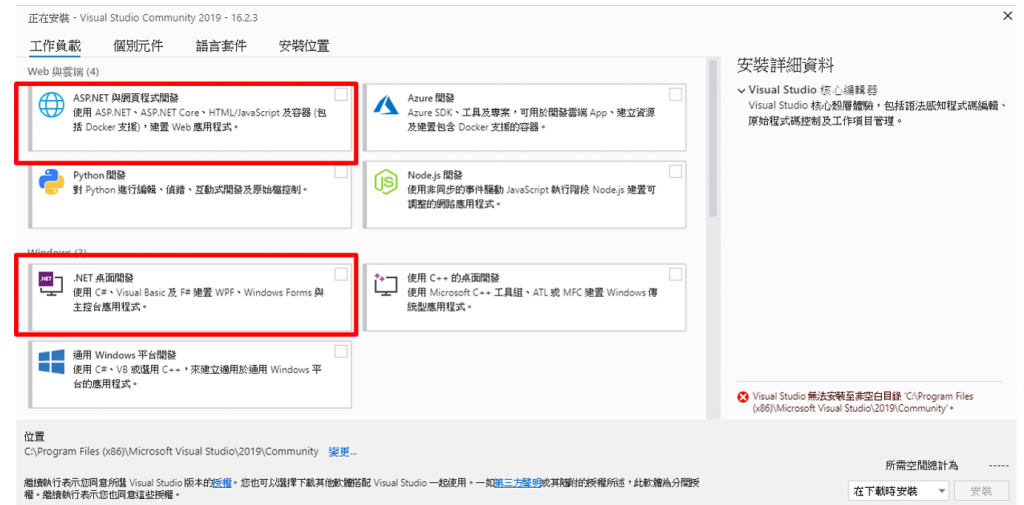Switch to the 工作負載 tab
The image size is (1024, 505).
[x=55, y=46]
